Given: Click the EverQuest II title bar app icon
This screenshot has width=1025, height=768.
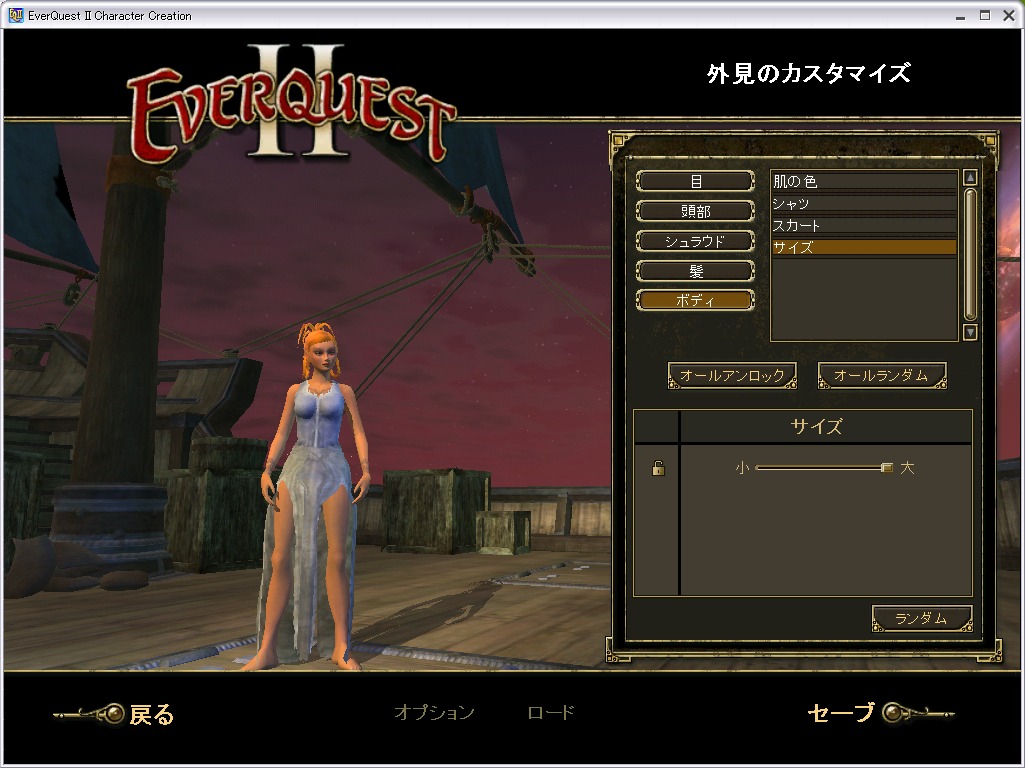Looking at the screenshot, I should [15, 15].
